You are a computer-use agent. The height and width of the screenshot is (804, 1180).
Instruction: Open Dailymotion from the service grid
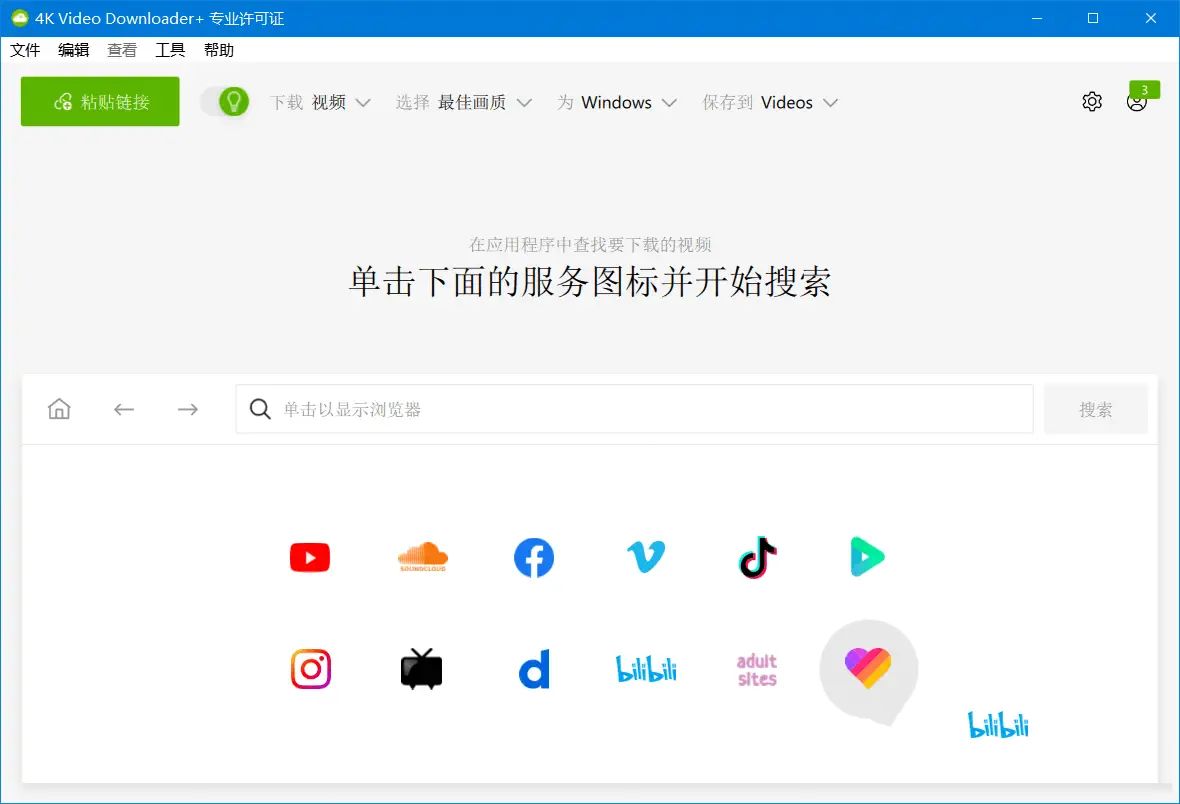click(x=534, y=669)
